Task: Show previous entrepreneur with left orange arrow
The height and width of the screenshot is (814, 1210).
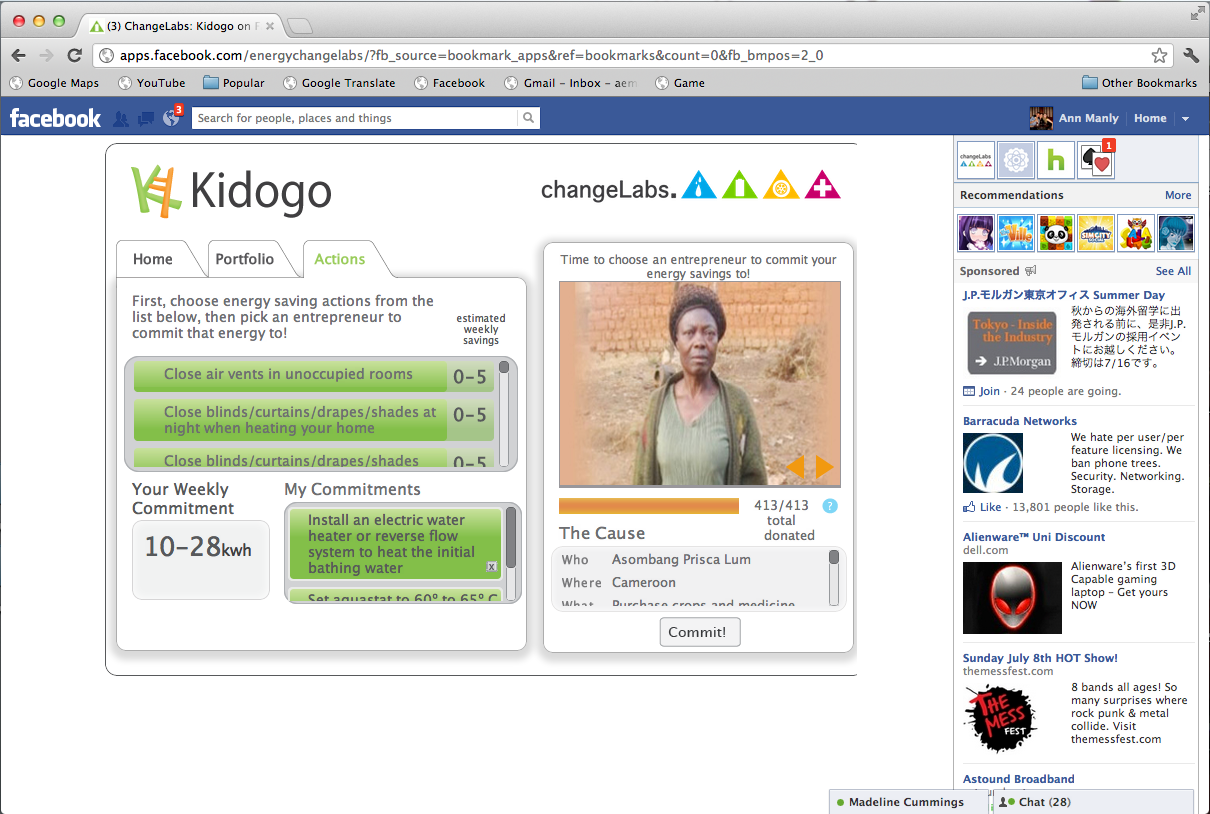Action: pyautogui.click(x=795, y=467)
